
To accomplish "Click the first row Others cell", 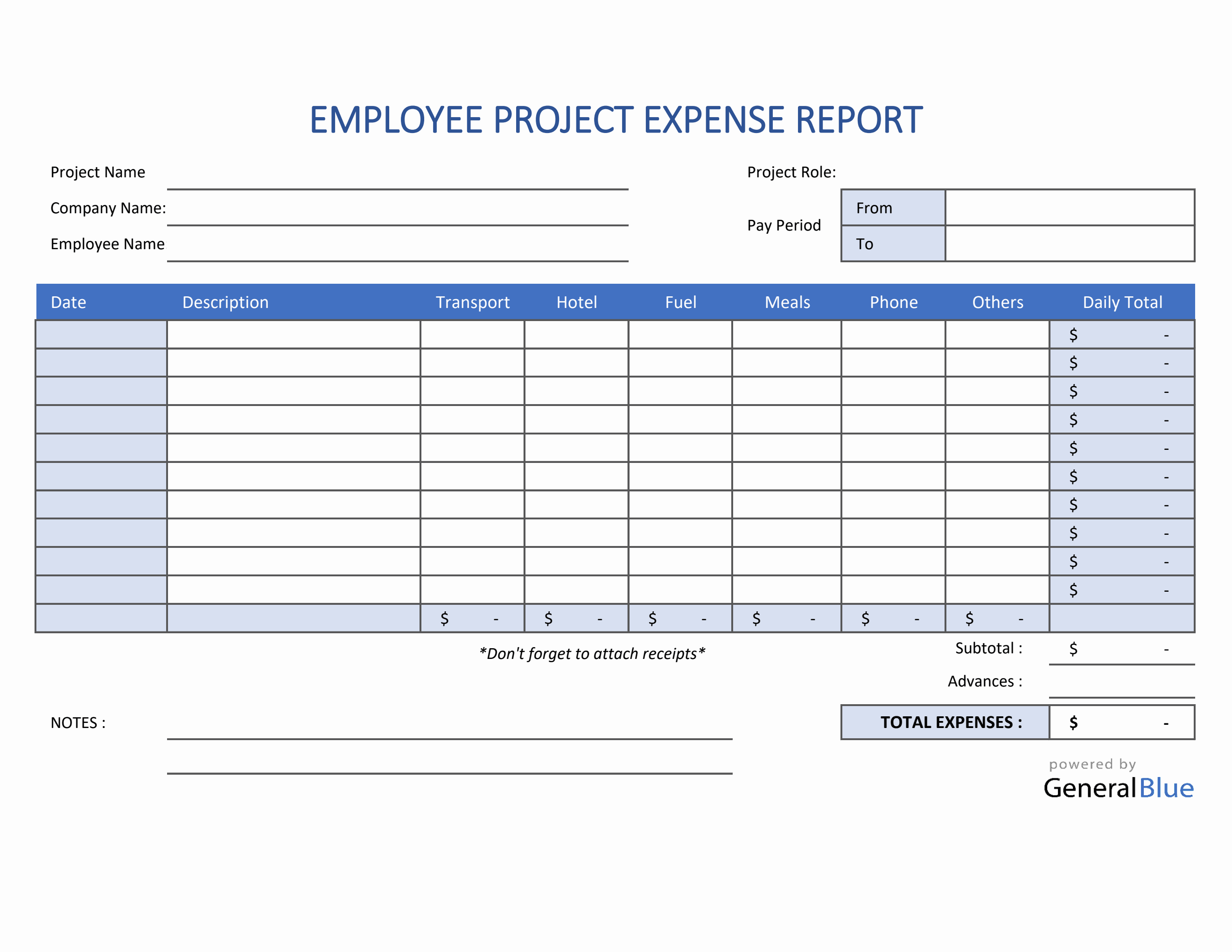I will [997, 335].
